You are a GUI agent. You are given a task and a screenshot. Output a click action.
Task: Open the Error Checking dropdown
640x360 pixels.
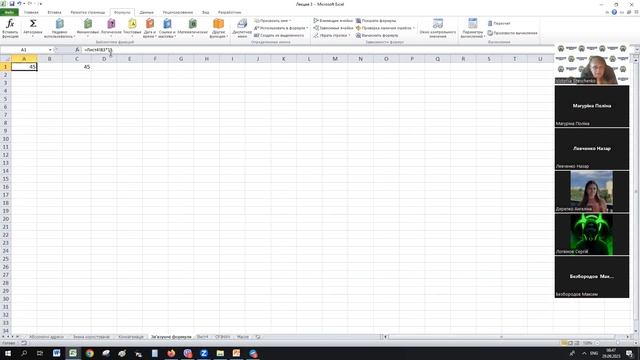413,28
